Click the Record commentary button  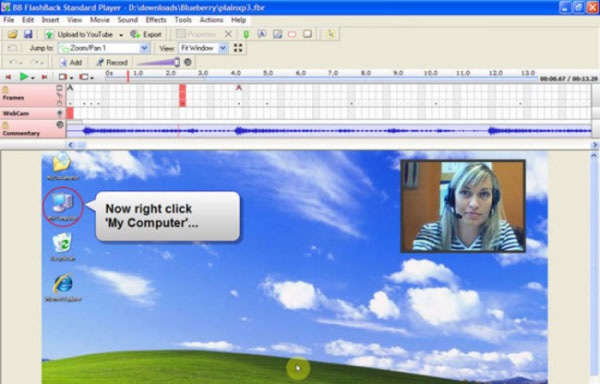111,62
